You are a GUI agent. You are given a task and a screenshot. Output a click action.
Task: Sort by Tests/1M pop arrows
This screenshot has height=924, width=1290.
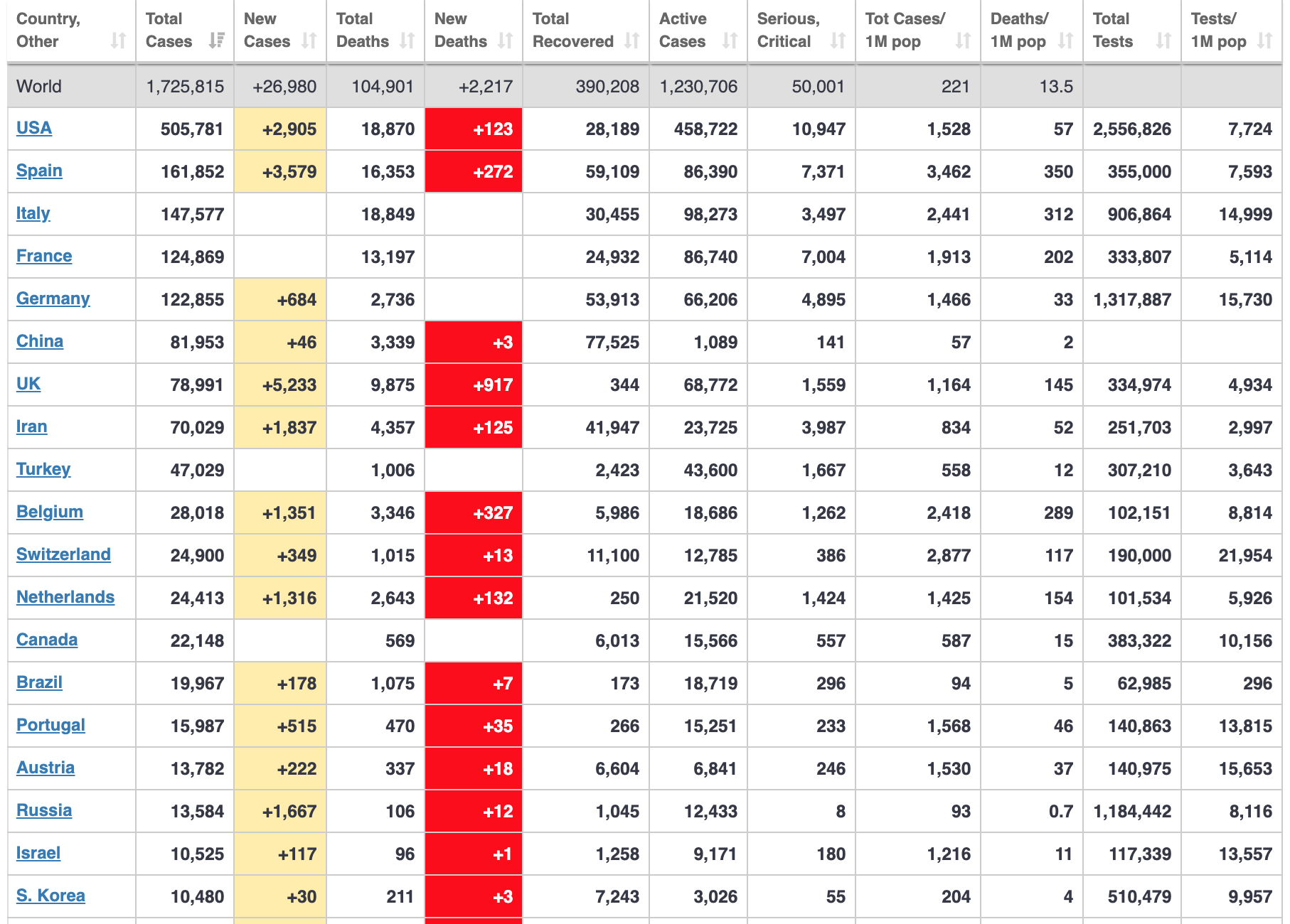pos(1265,41)
